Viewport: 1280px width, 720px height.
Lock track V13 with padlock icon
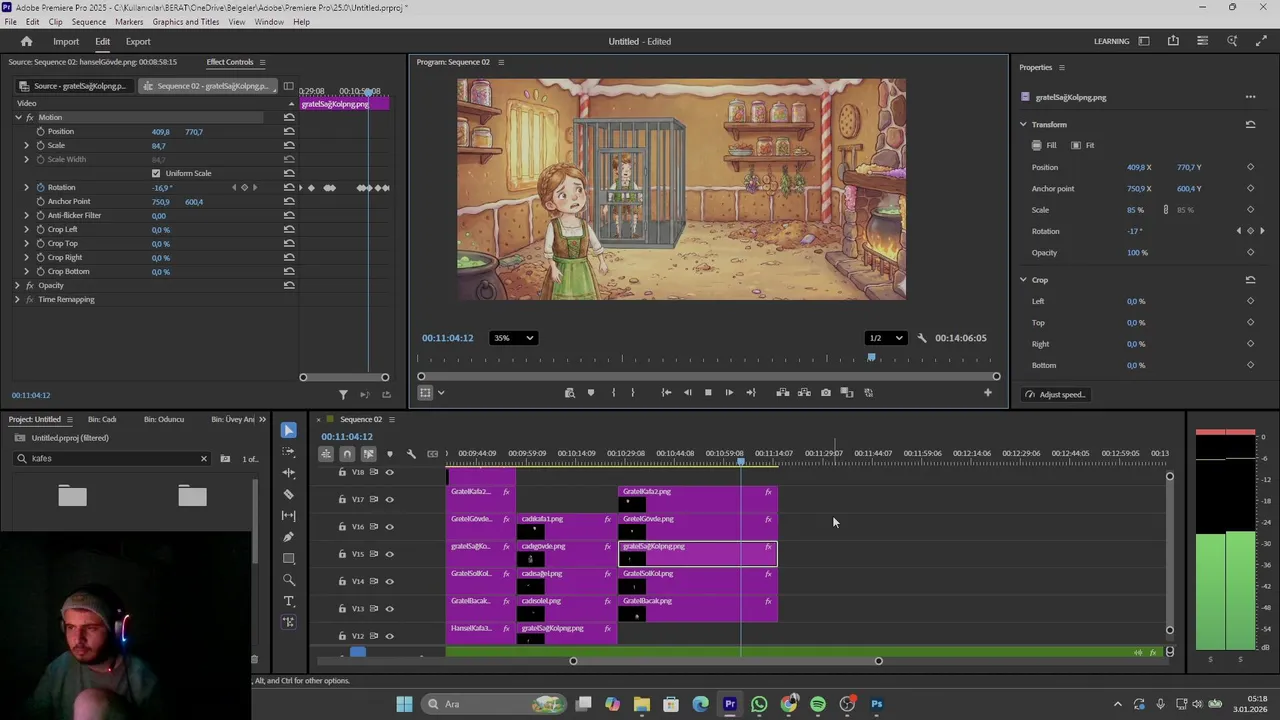342,609
